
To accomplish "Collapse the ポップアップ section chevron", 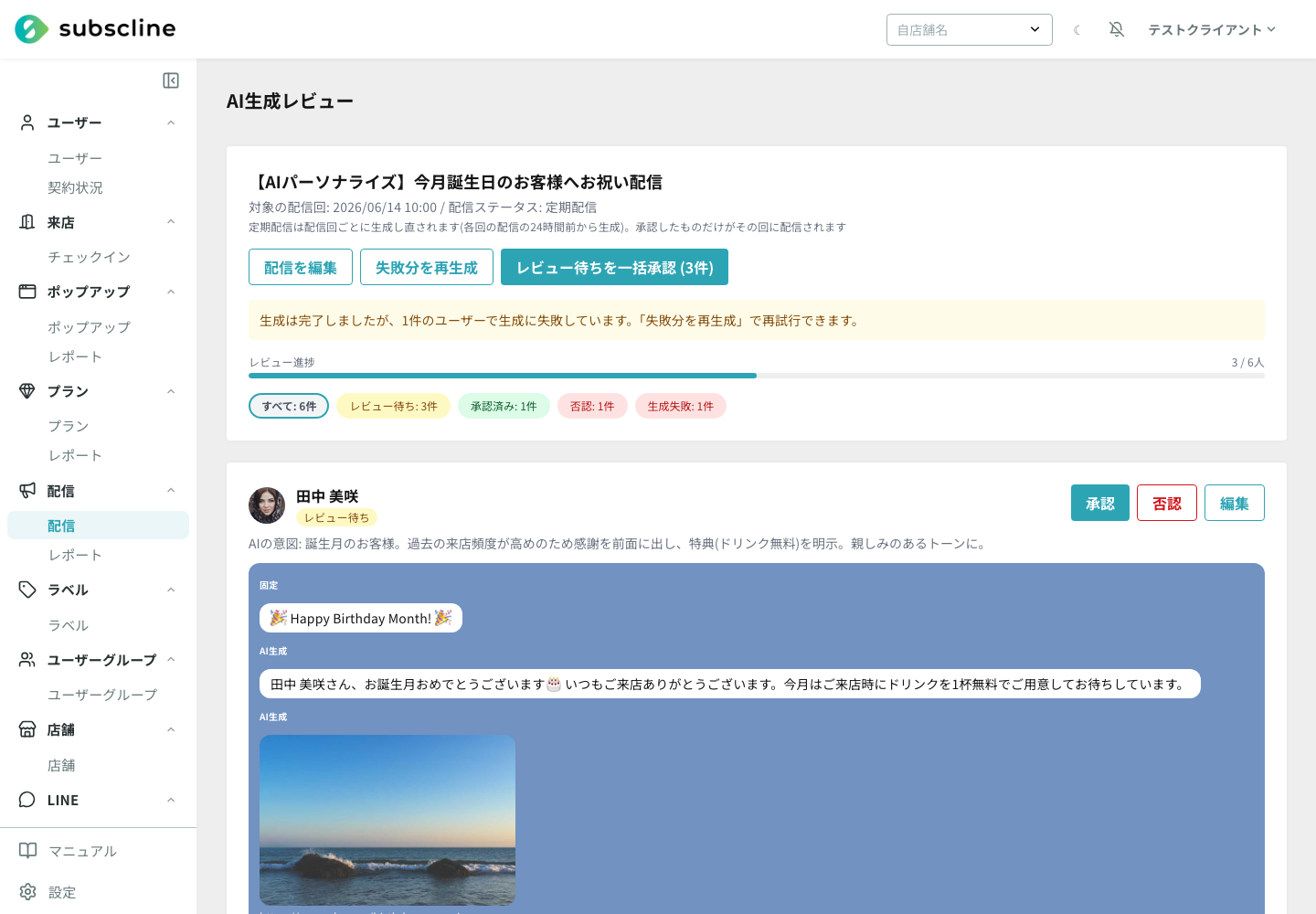I will (171, 292).
